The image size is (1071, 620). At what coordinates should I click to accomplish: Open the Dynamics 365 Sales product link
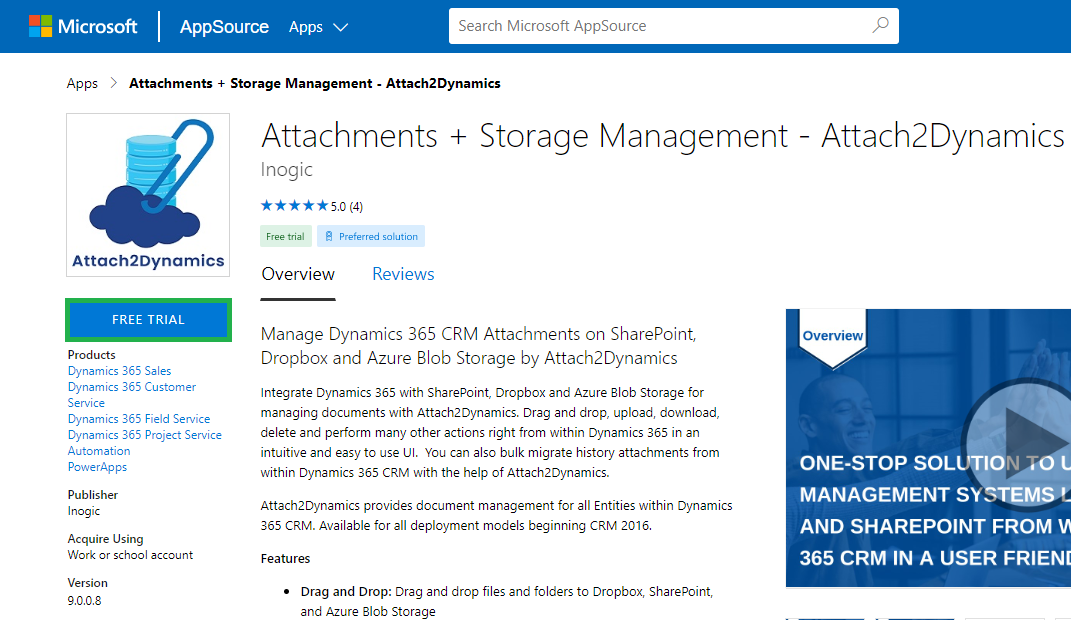coord(119,370)
